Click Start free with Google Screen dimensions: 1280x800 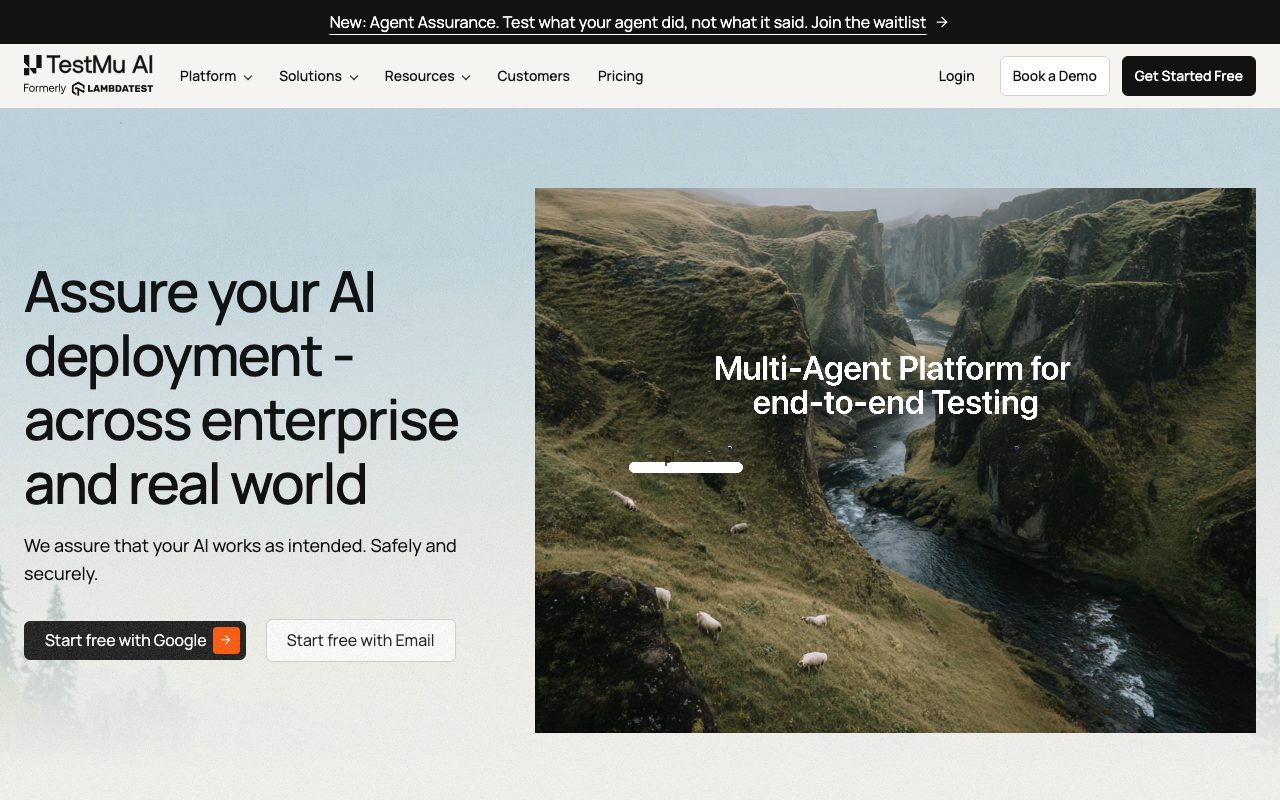tap(135, 640)
